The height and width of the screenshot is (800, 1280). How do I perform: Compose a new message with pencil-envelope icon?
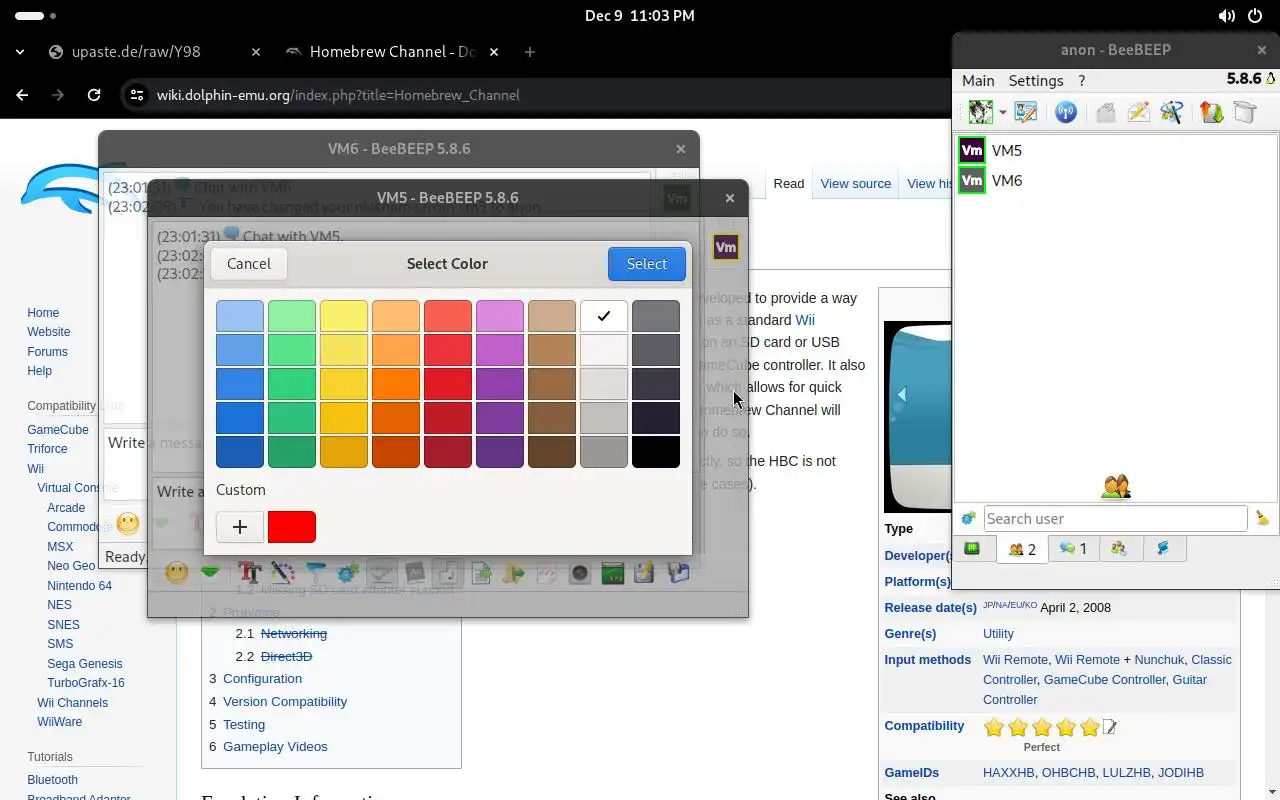click(1138, 112)
